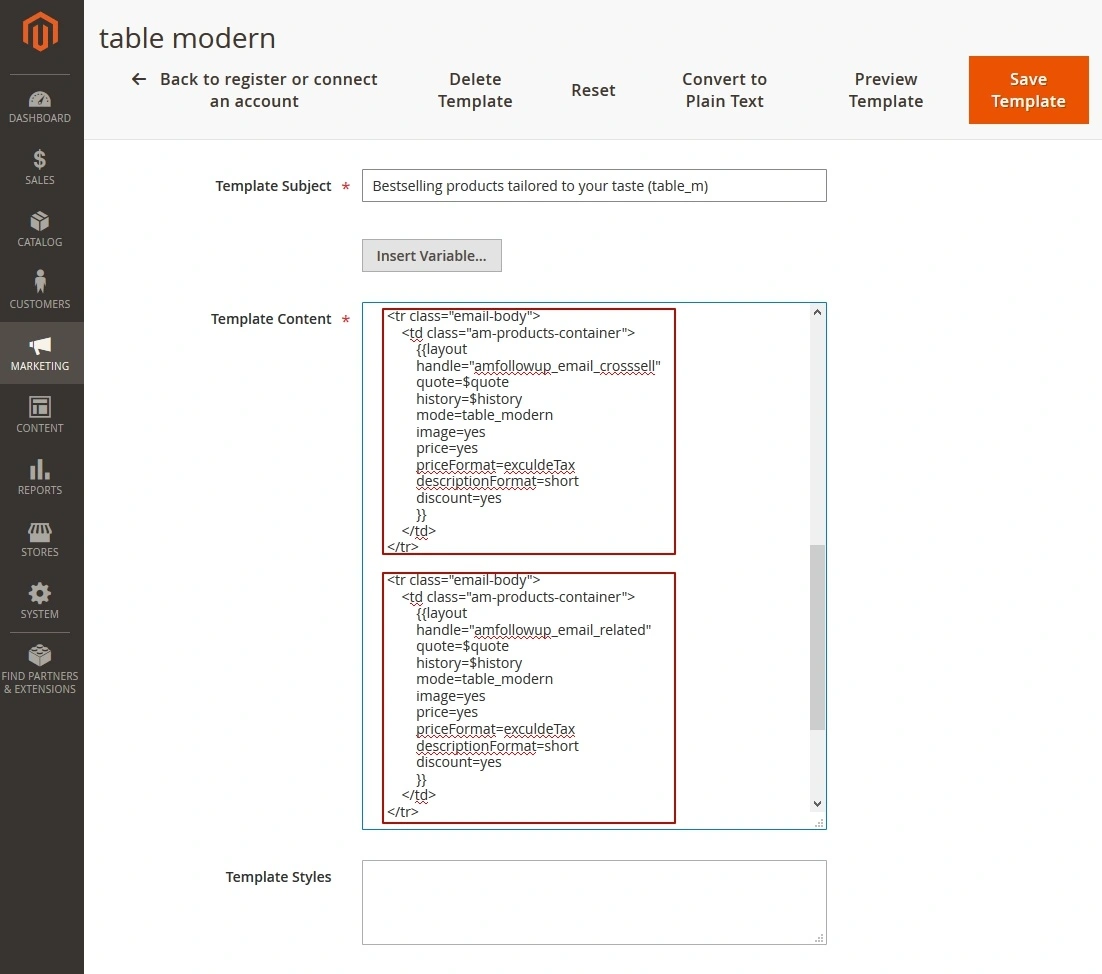This screenshot has height=974, width=1102.
Task: Reset the template changes
Action: (593, 90)
